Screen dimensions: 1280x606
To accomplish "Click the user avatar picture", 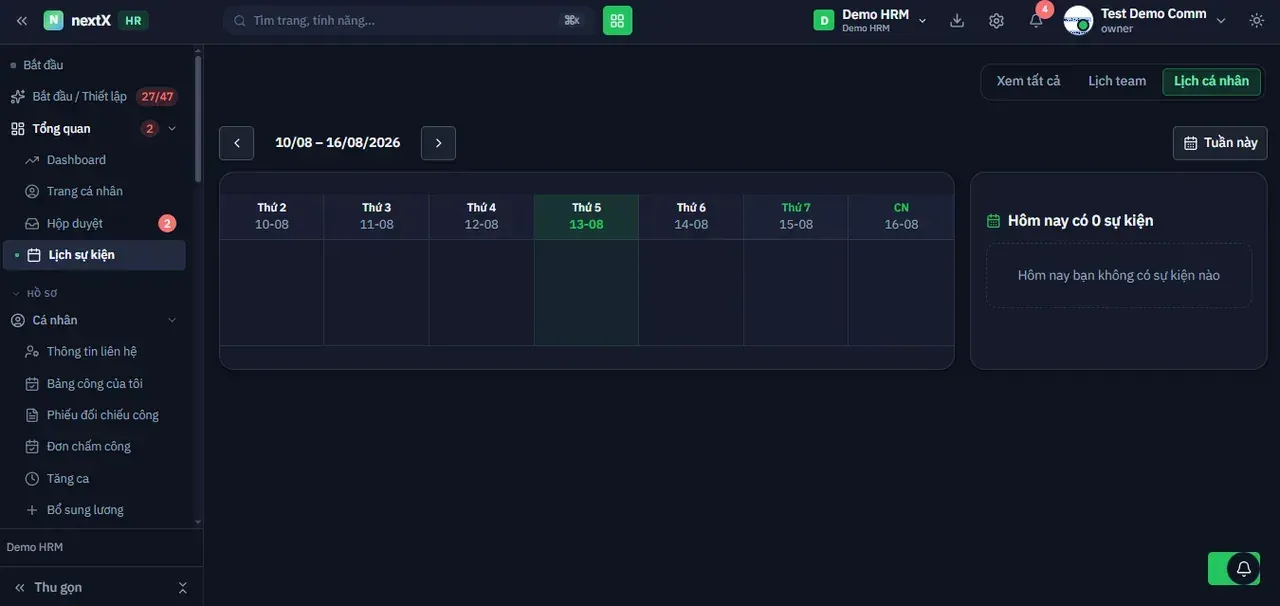I will point(1078,20).
